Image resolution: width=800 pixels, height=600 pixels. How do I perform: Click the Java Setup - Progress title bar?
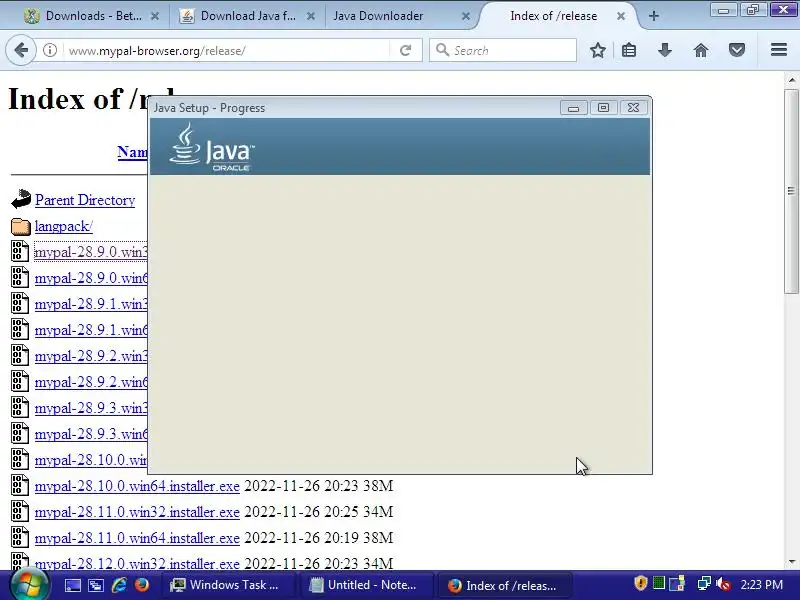(x=352, y=108)
